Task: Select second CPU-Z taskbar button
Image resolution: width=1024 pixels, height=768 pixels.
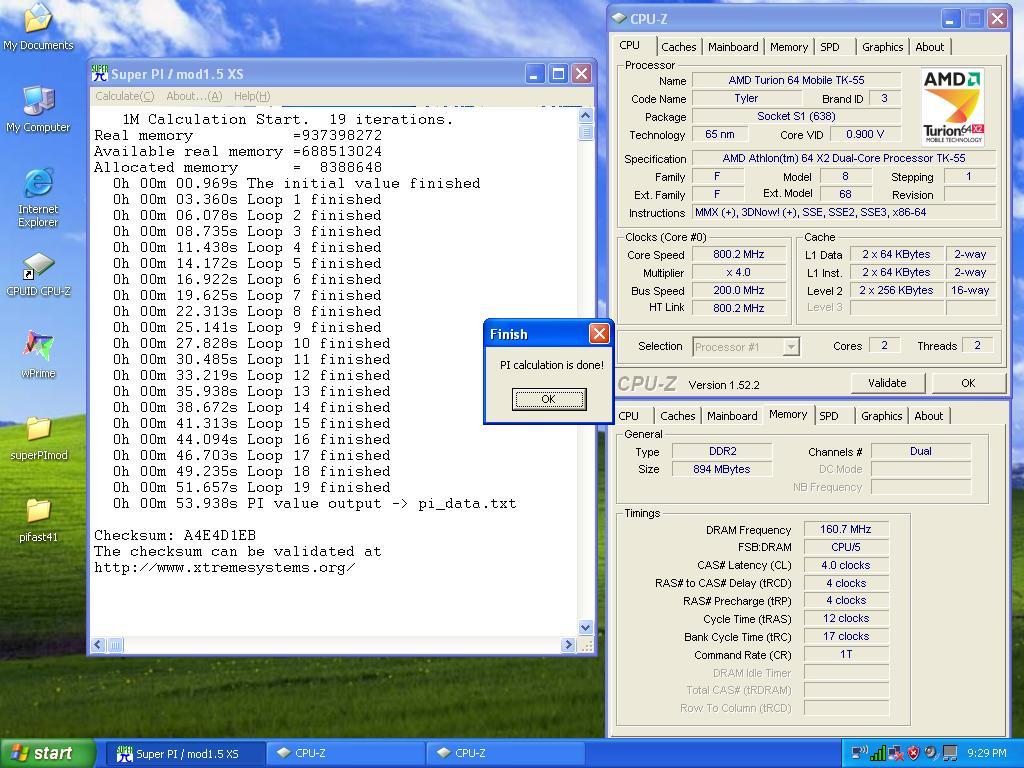Action: [506, 754]
